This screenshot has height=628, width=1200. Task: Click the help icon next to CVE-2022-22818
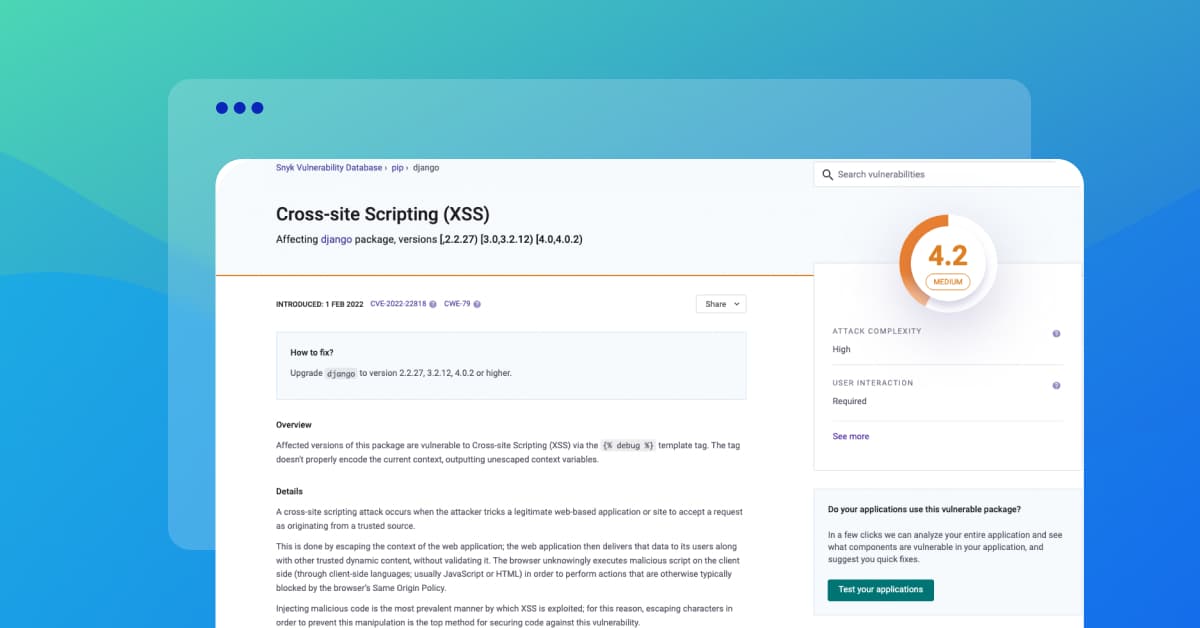pos(433,303)
